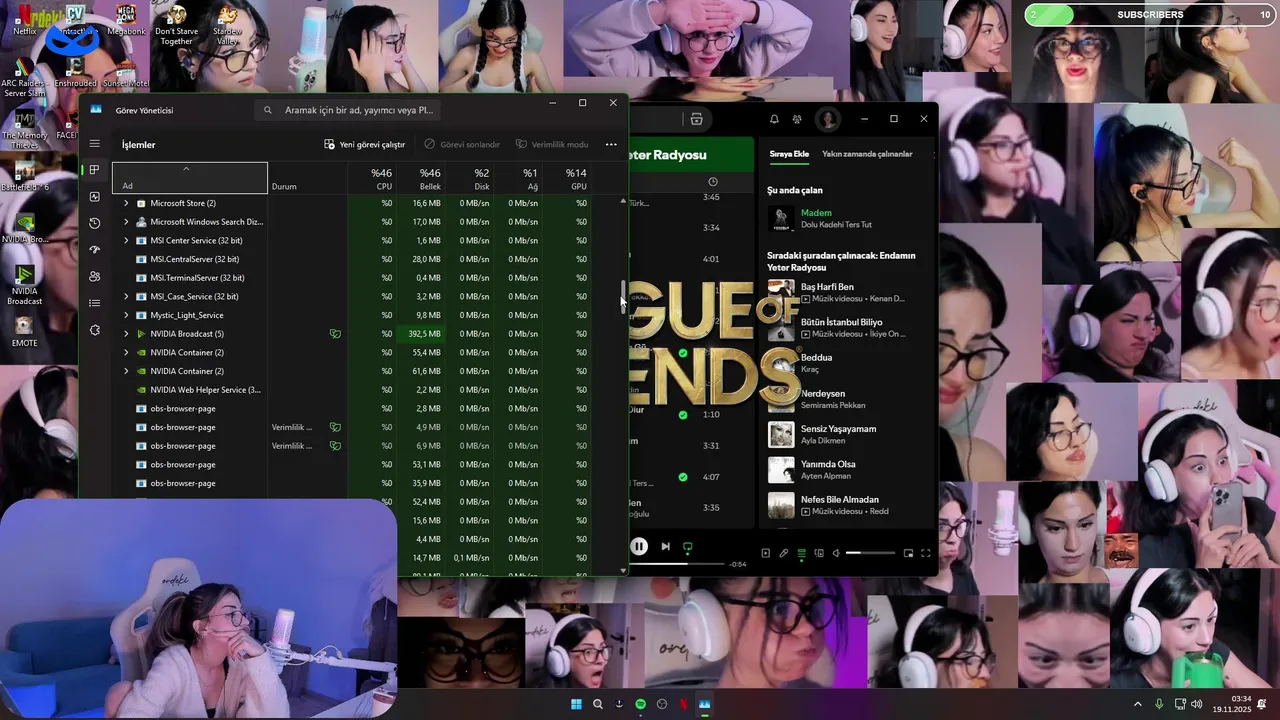Expand NVIDIA Container using 61,6 MB
This screenshot has width=1280, height=720.
[126, 371]
